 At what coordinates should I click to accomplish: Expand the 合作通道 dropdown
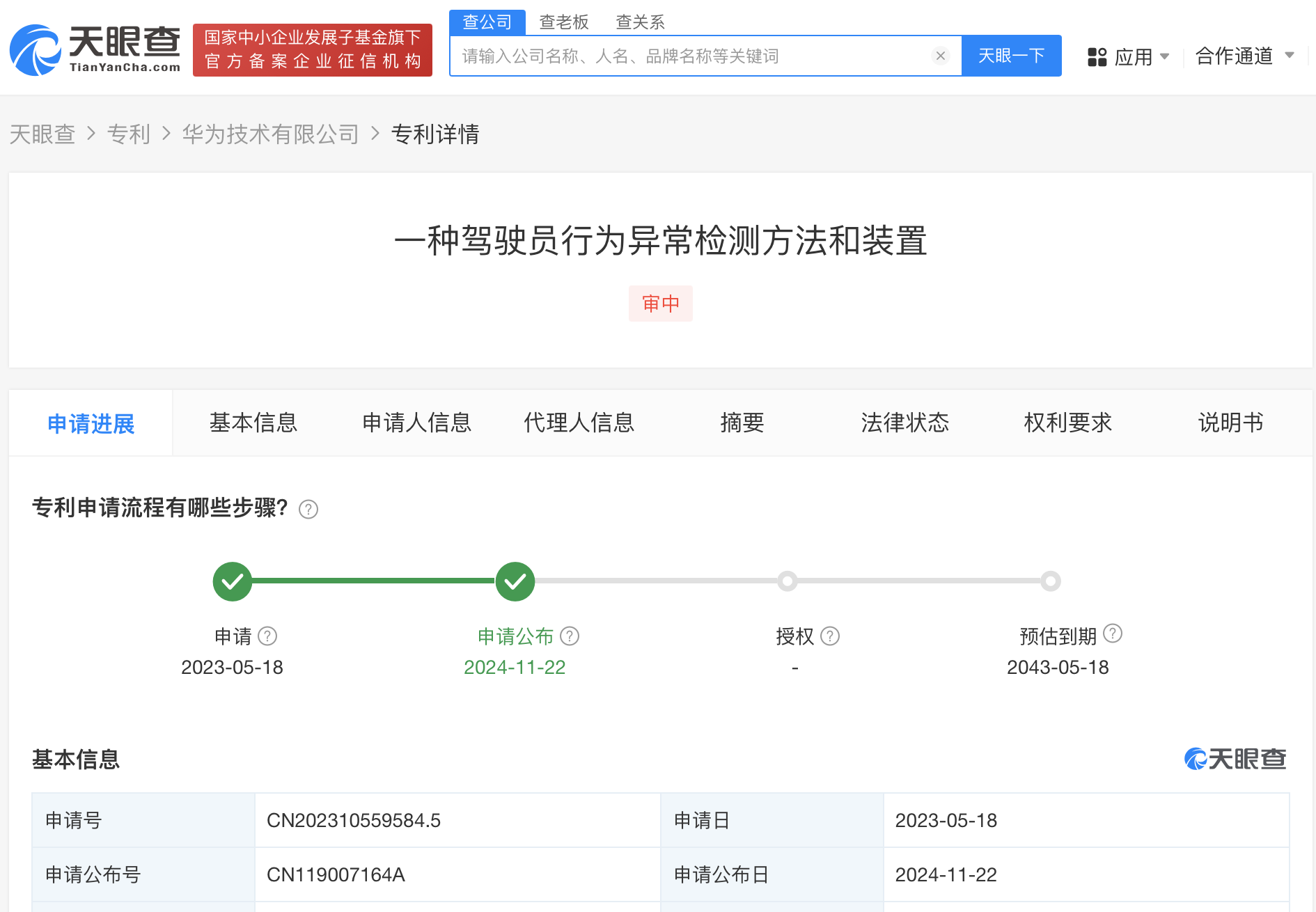pyautogui.click(x=1289, y=56)
